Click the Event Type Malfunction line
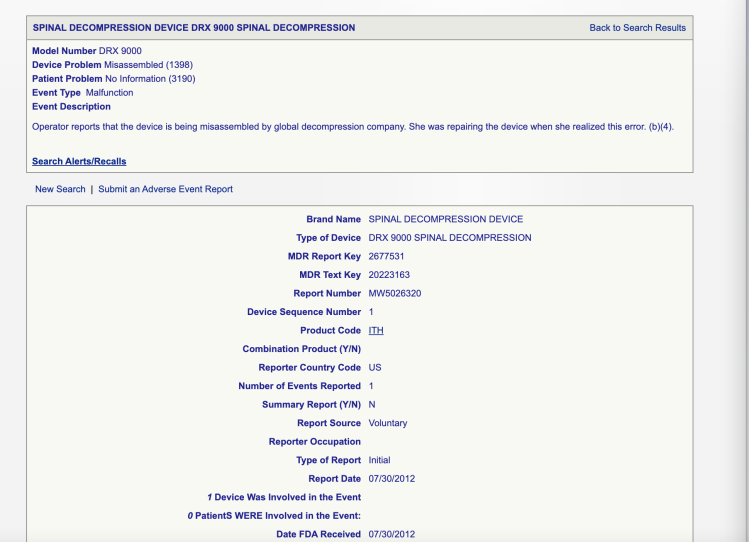Screen dimensions: 749x542 [x=82, y=93]
